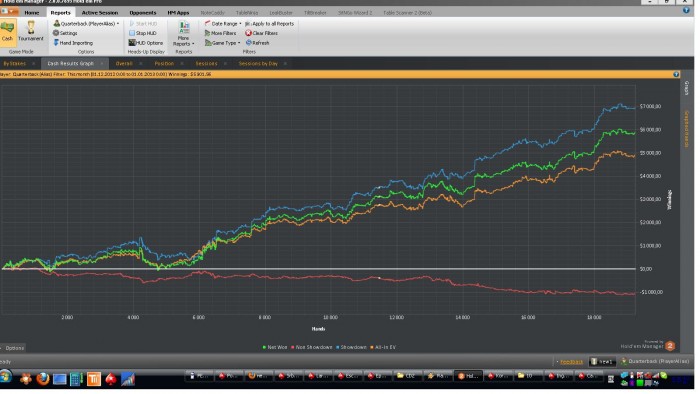Open Settings in the Options group
700x394 pixels.
[65, 33]
